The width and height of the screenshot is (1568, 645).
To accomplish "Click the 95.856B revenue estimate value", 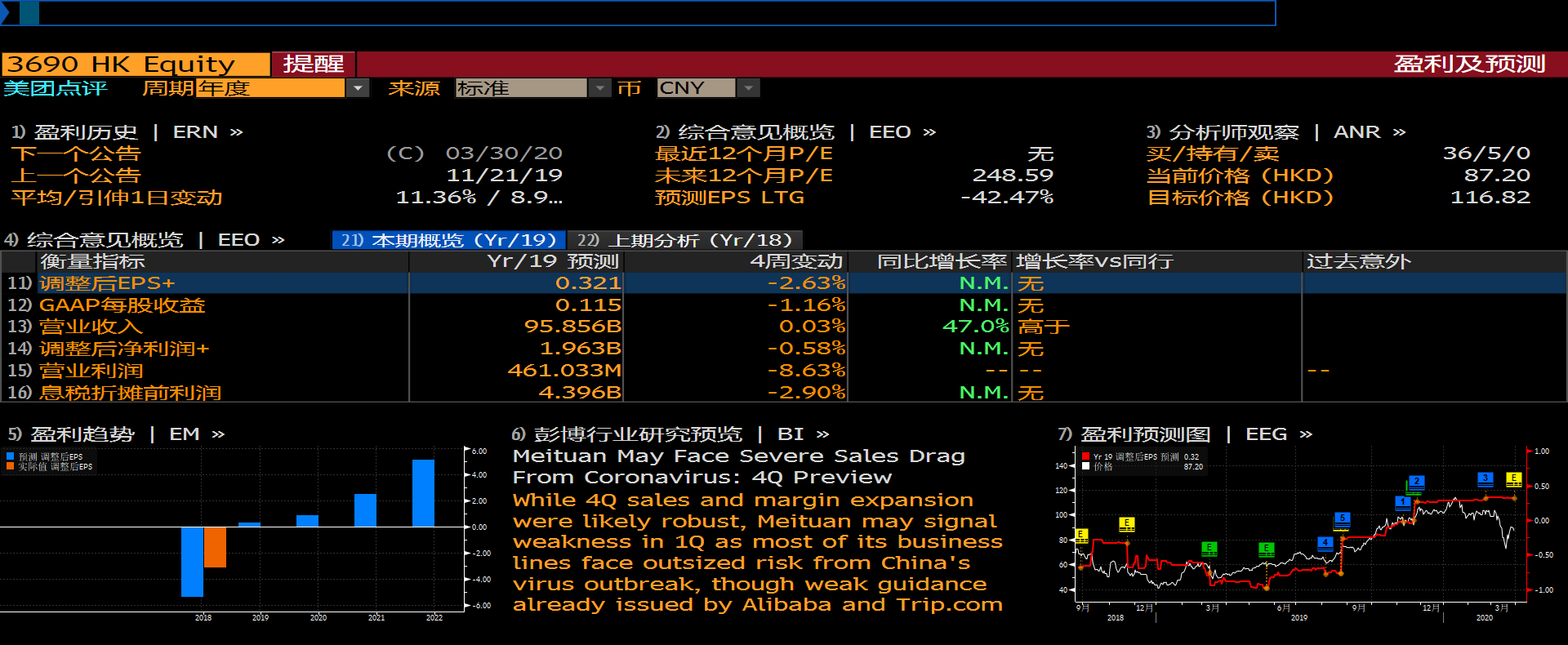I will coord(572,327).
